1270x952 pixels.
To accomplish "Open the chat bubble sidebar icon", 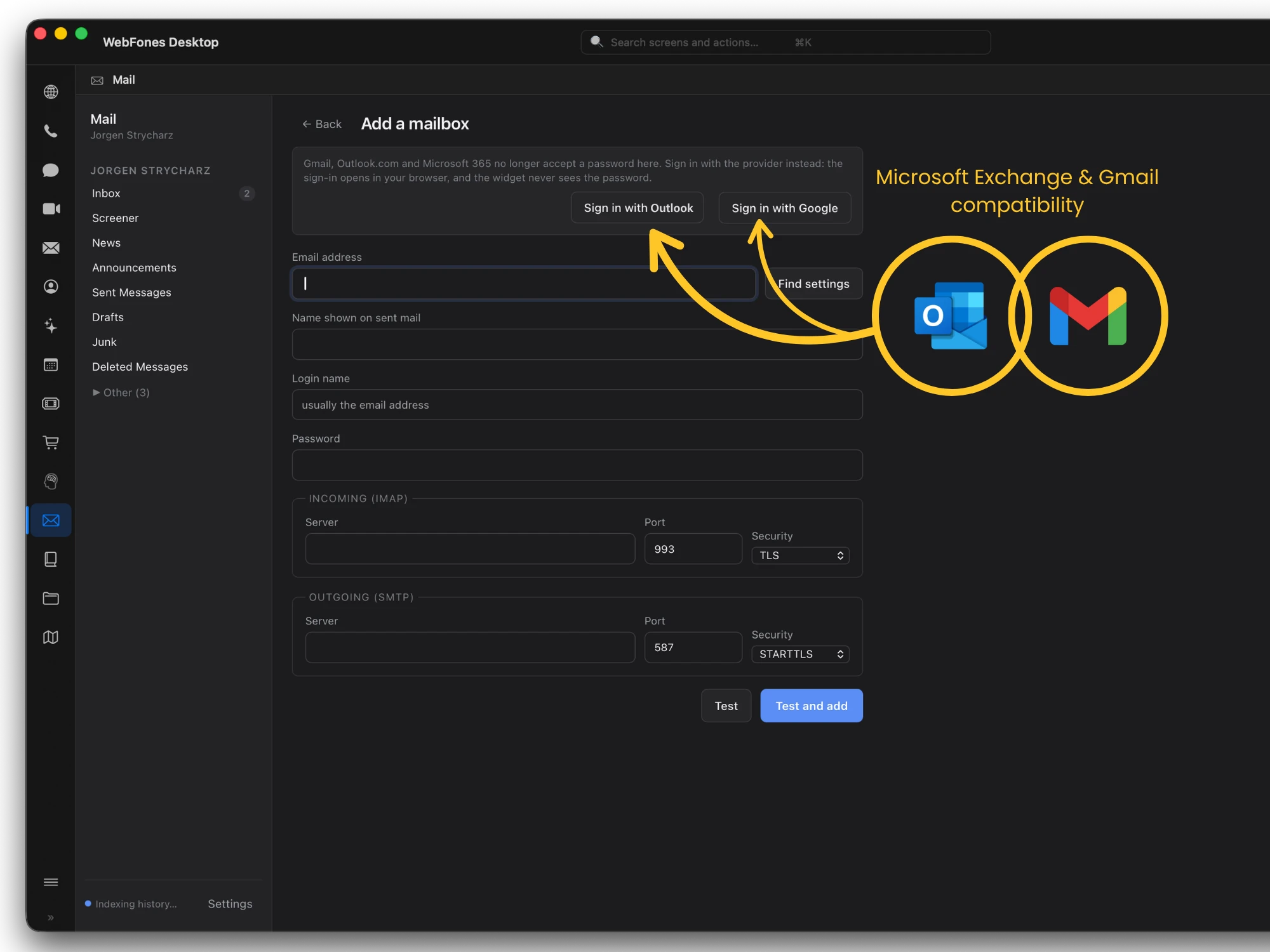I will coord(51,170).
